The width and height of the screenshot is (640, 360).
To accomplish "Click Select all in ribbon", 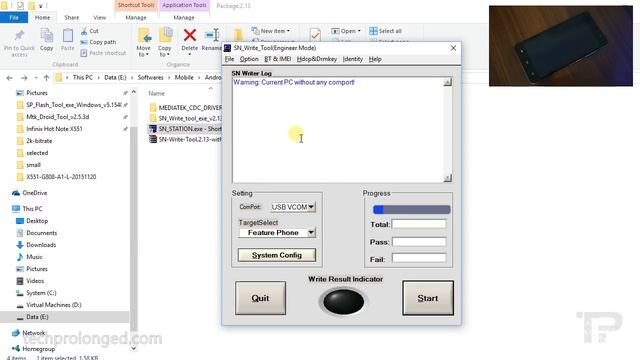I will [385, 31].
